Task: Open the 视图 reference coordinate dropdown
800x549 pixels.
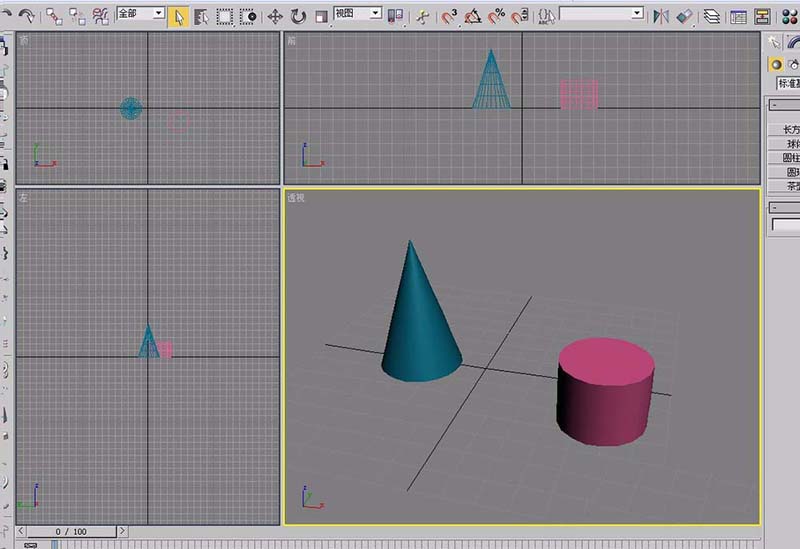Action: click(x=357, y=14)
